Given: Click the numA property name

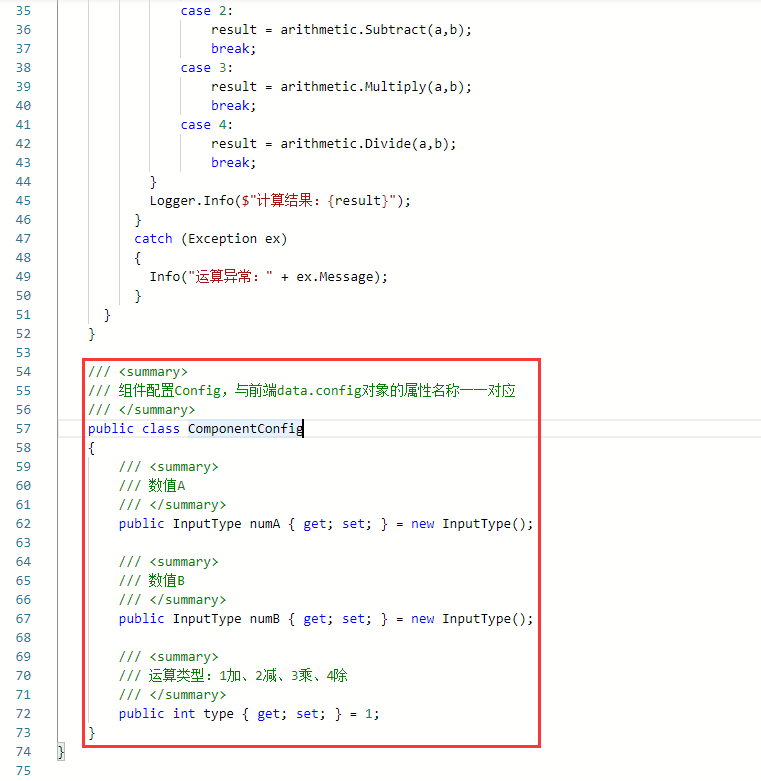Looking at the screenshot, I should click(x=264, y=524).
